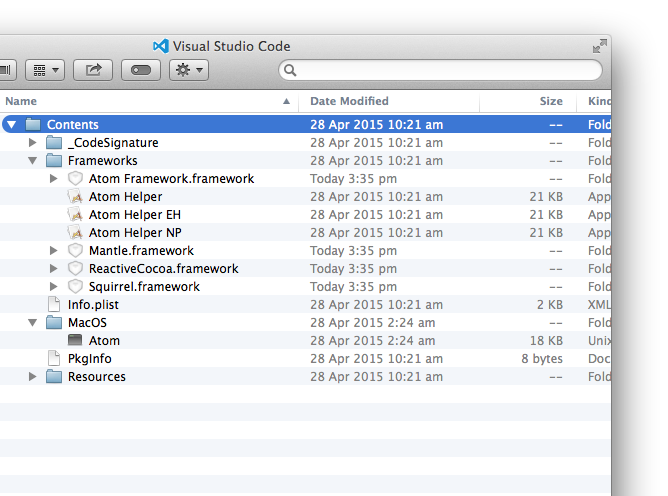Screen dimensions: 668x496
Task: Collapse the Frameworks folder triangle
Action: point(32,161)
